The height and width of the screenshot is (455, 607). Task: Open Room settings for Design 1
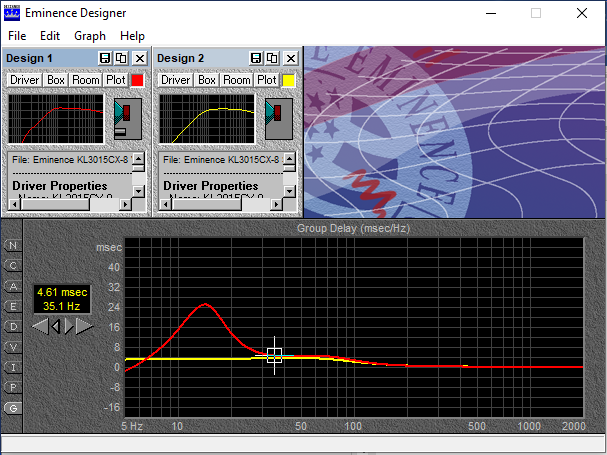tap(86, 80)
